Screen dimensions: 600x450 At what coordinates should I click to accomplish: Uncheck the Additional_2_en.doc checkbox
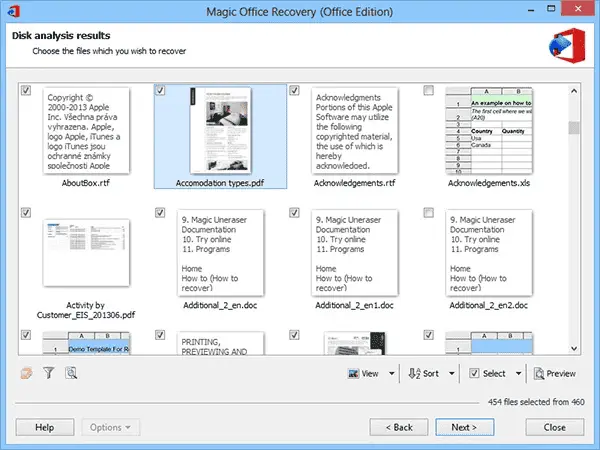point(160,212)
